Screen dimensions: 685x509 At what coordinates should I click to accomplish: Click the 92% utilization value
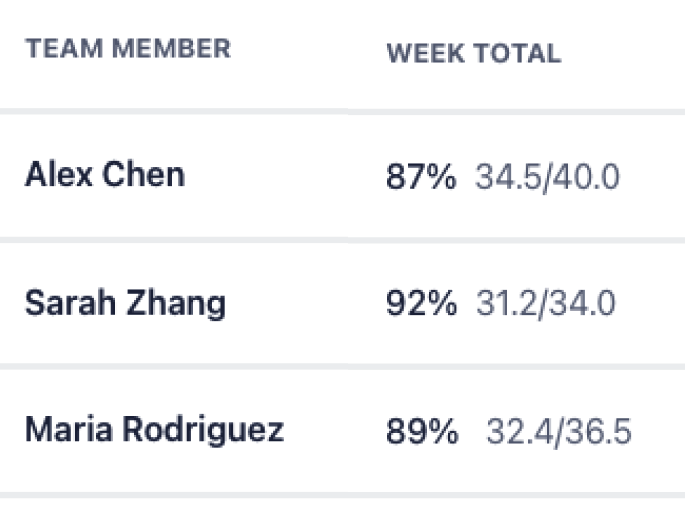pyautogui.click(x=422, y=303)
